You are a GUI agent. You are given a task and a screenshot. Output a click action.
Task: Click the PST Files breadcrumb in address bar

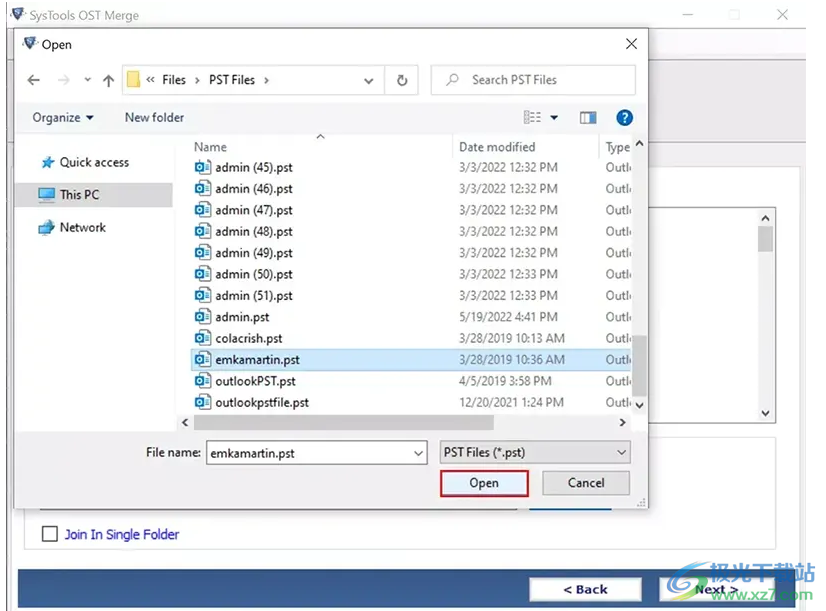232,80
